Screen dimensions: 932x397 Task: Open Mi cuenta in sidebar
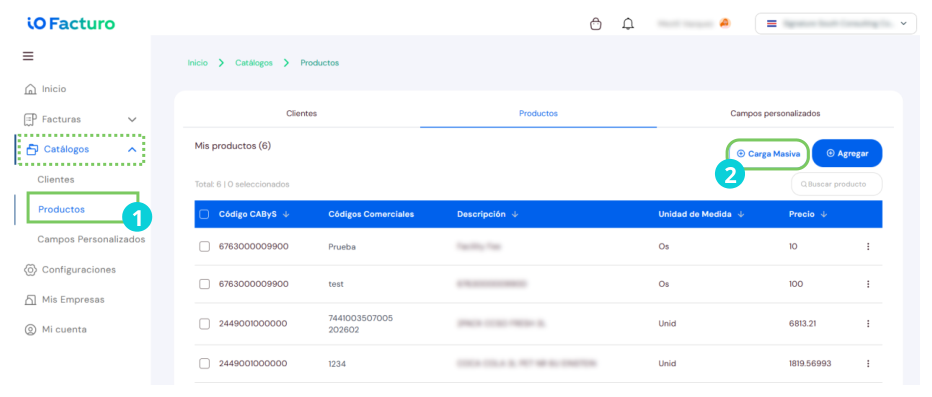tap(55, 329)
